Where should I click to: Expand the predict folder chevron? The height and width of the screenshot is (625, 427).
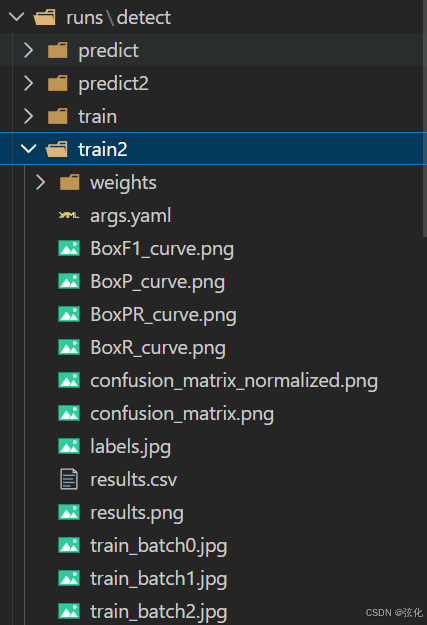[28, 50]
